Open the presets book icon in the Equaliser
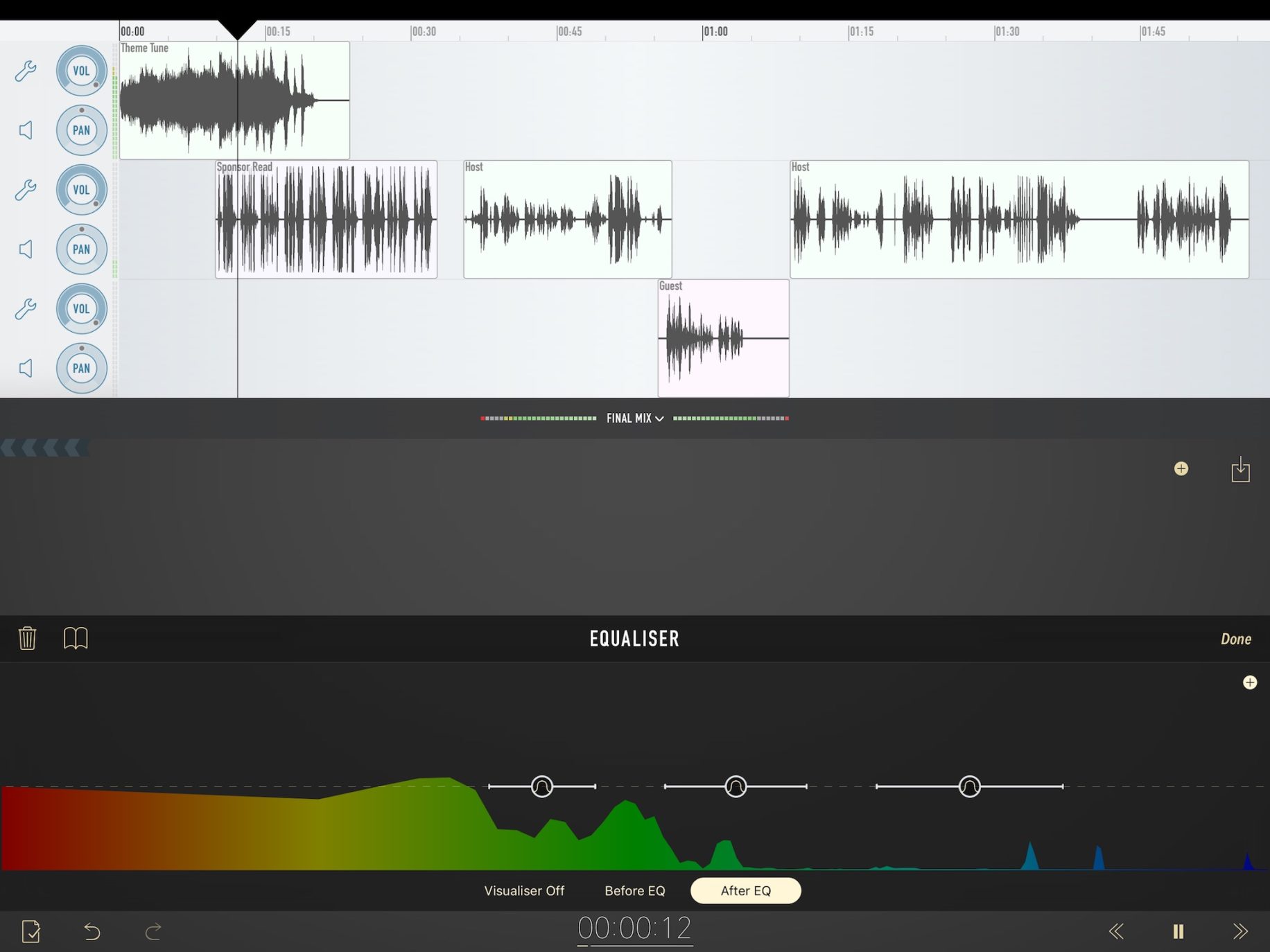 (x=76, y=638)
